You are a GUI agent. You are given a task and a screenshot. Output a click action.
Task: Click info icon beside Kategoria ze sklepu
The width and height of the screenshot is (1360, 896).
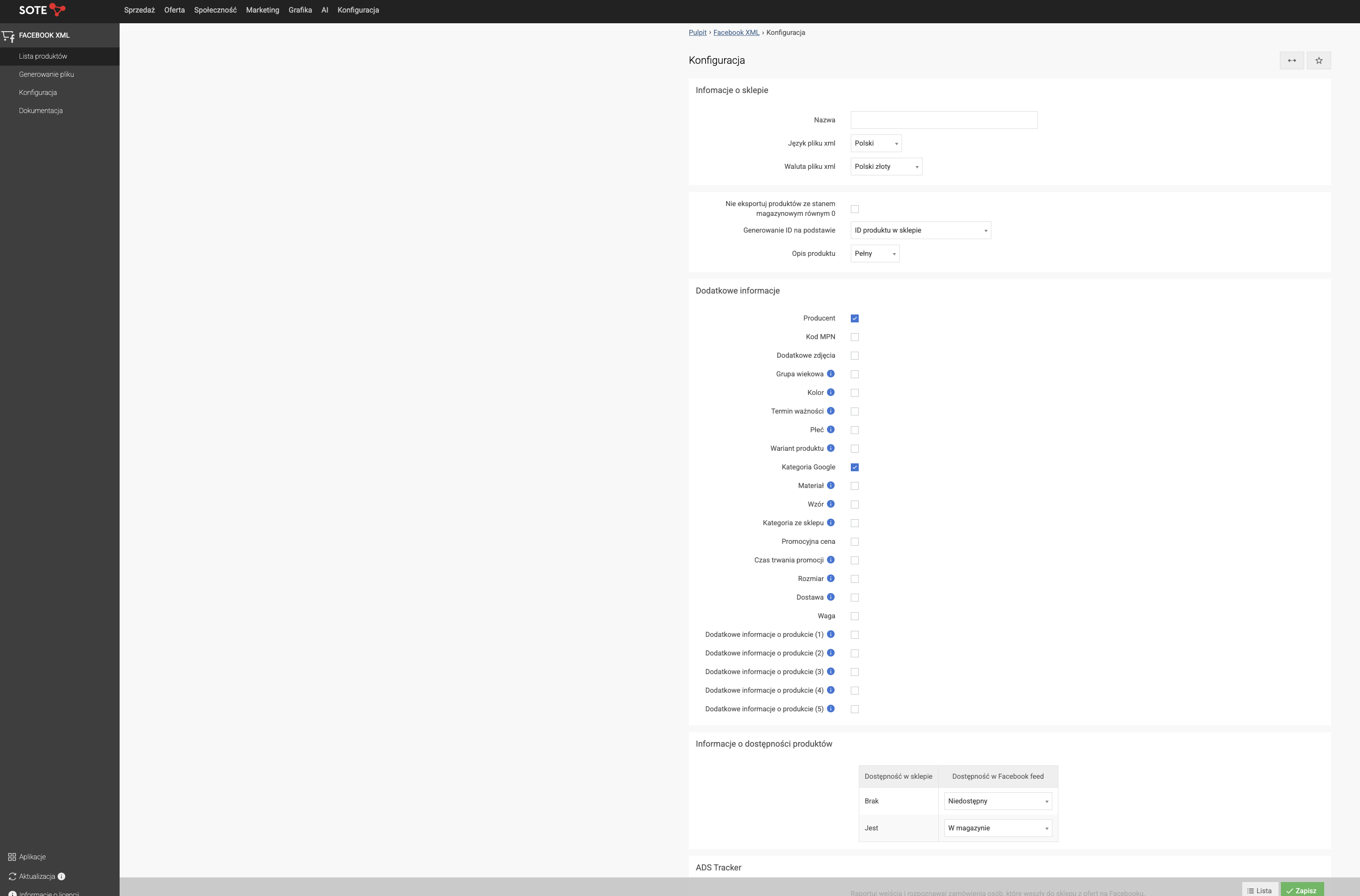coord(831,523)
